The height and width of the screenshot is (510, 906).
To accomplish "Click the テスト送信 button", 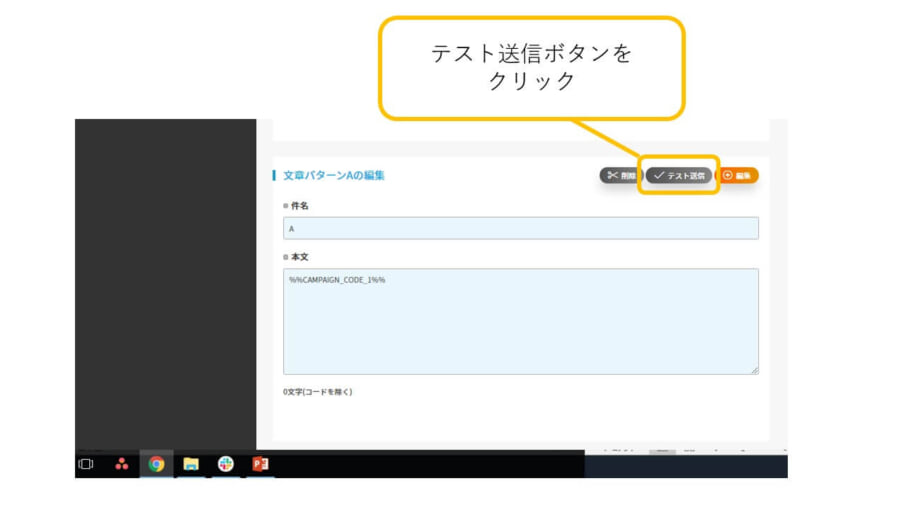I will point(679,175).
